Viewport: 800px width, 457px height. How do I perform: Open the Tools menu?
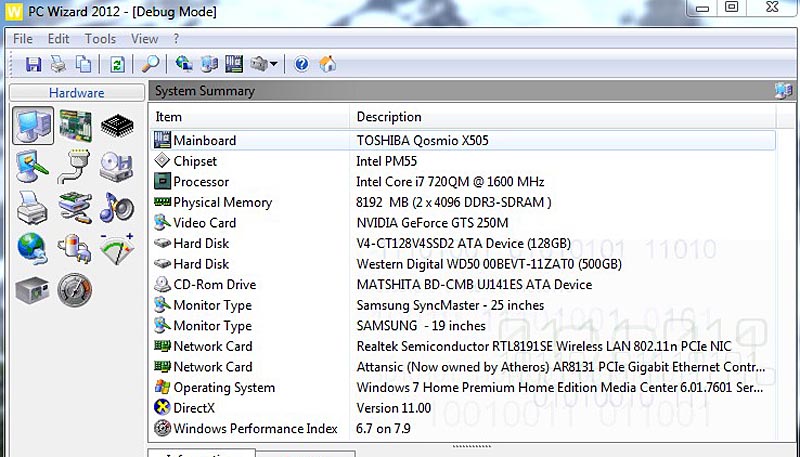[100, 39]
